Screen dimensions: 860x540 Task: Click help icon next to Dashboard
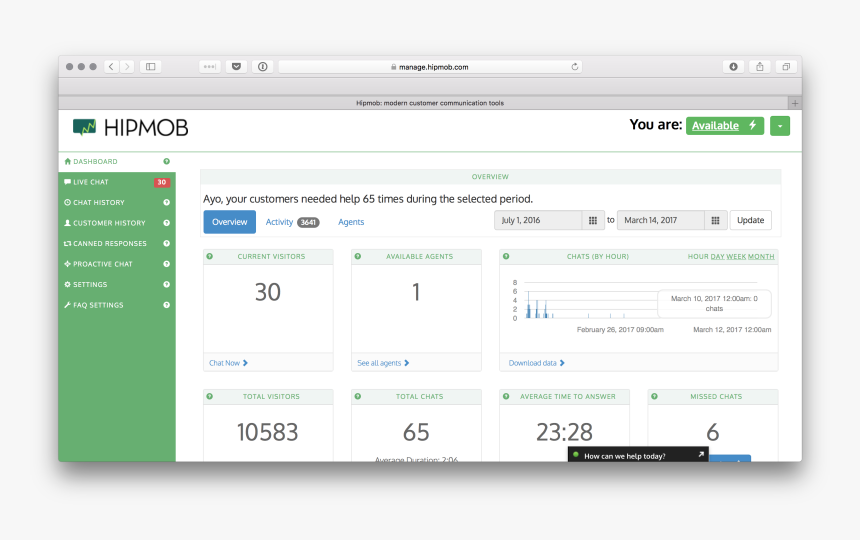click(x=166, y=161)
